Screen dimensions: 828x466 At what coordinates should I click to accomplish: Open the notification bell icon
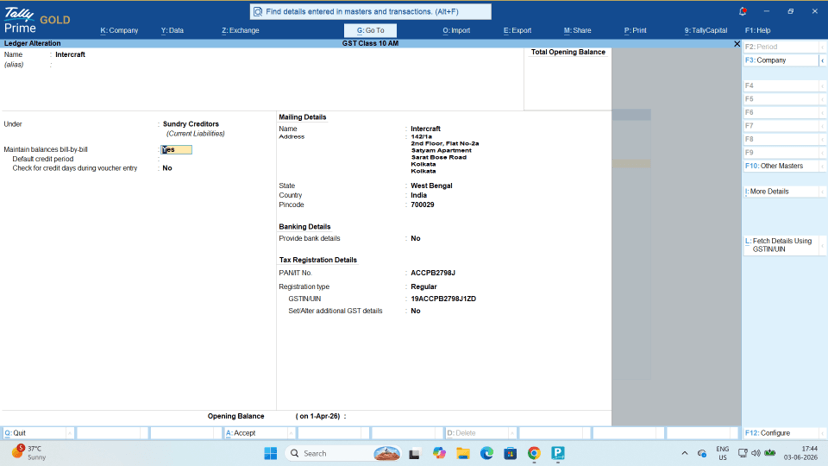pyautogui.click(x=742, y=11)
